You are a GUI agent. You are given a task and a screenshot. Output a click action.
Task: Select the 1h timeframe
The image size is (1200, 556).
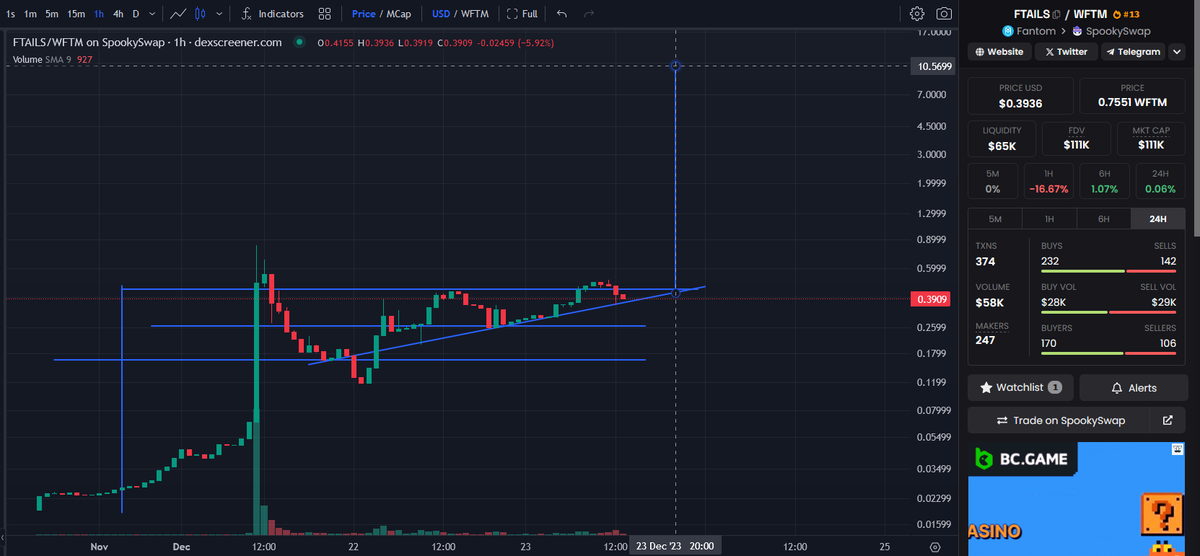click(x=99, y=14)
